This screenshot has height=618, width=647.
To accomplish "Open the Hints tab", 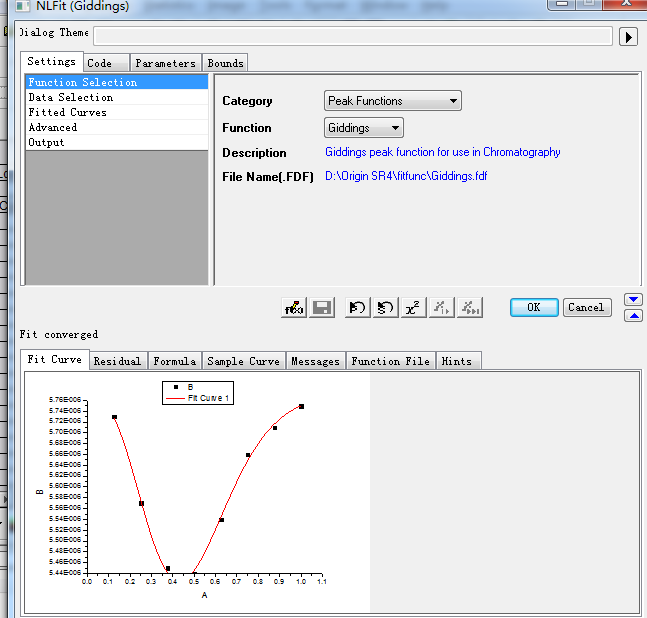I will point(457,361).
